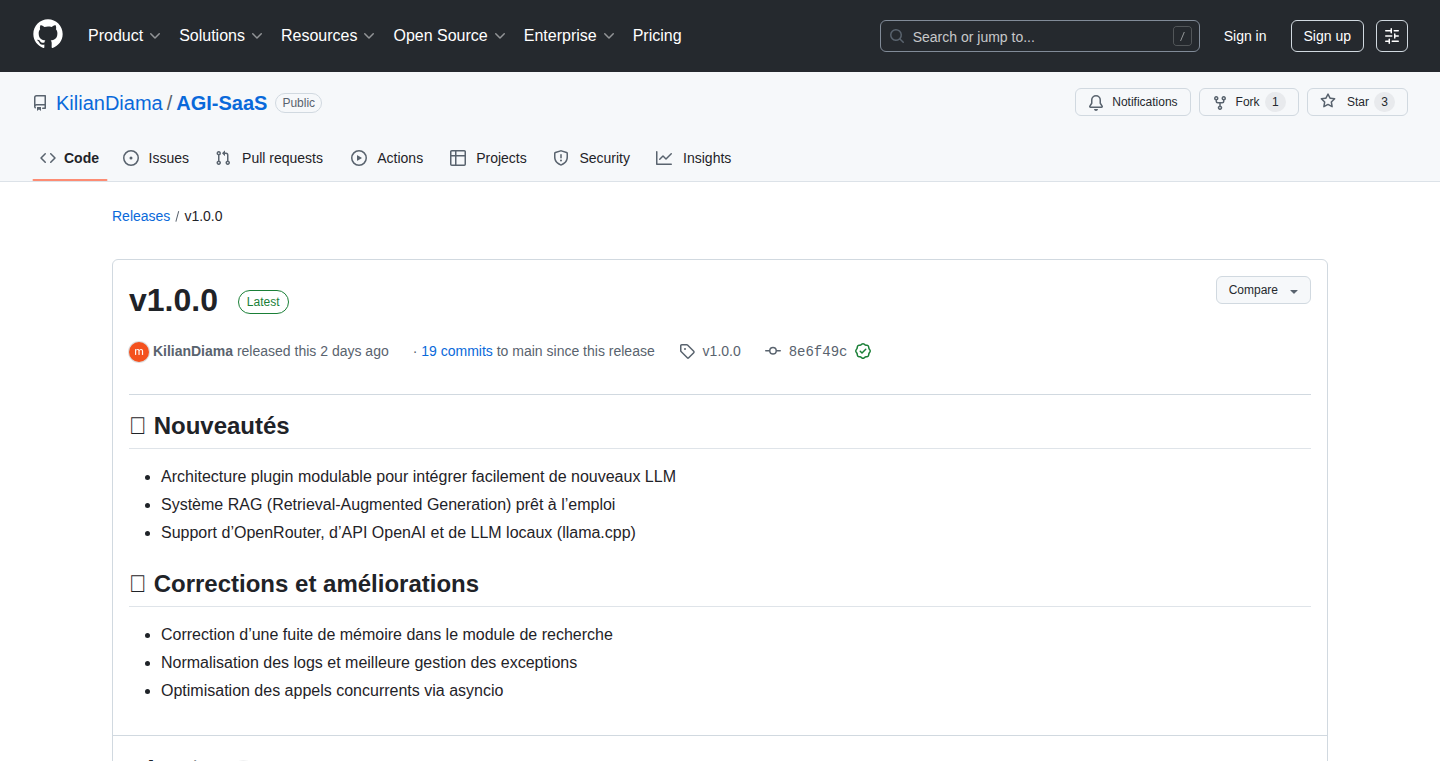1440x761 pixels.
Task: Click the Latest release badge
Action: pos(263,302)
